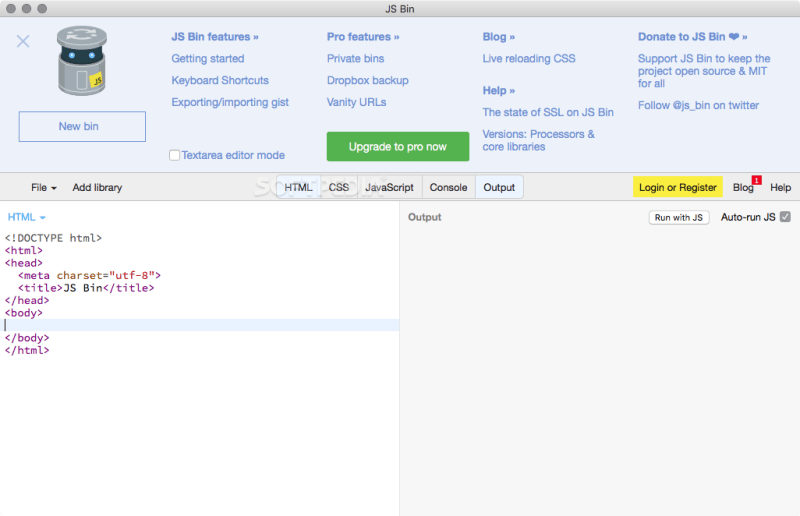The width and height of the screenshot is (800, 516).
Task: Close the welcome panel with the X icon
Action: point(23,41)
